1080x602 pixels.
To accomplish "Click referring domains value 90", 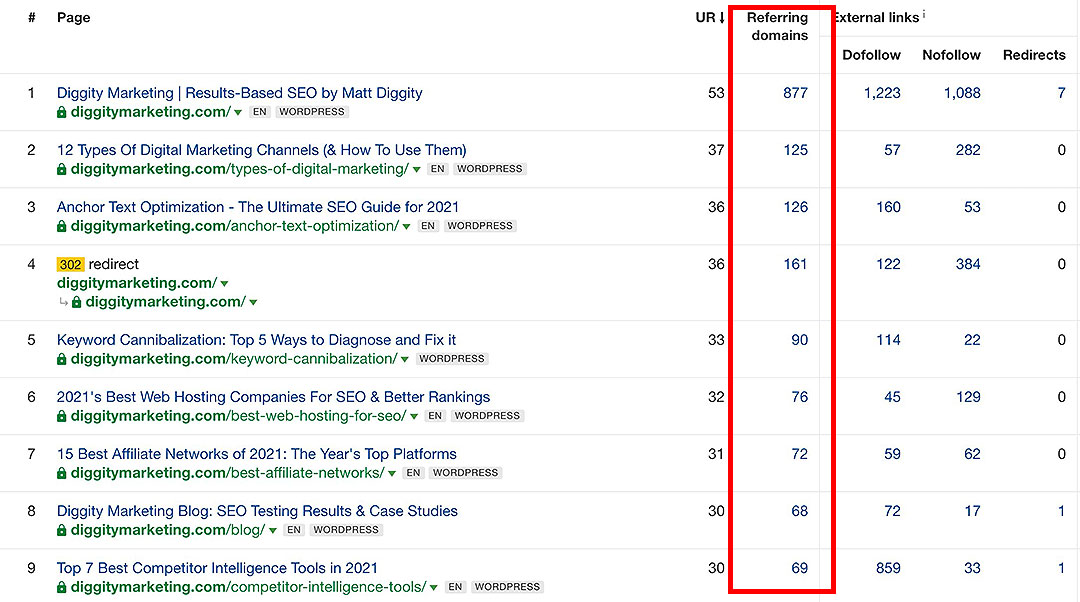I will point(800,340).
